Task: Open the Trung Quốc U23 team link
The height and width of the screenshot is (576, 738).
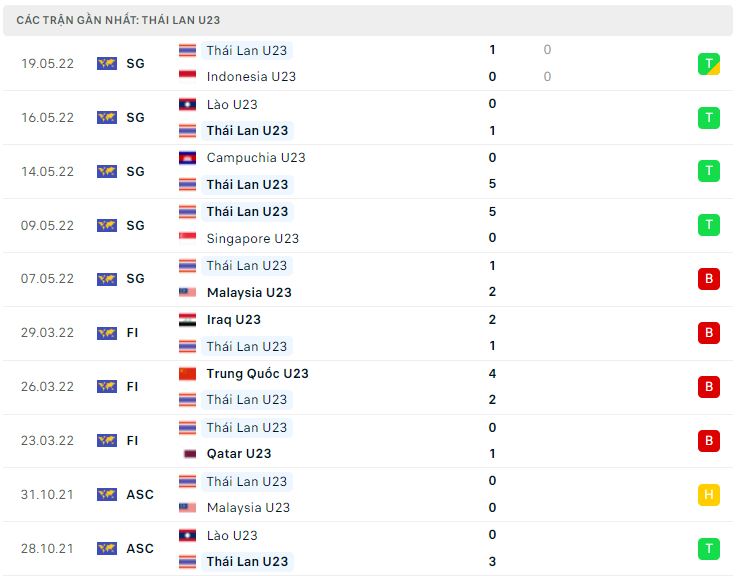Action: click(x=257, y=373)
